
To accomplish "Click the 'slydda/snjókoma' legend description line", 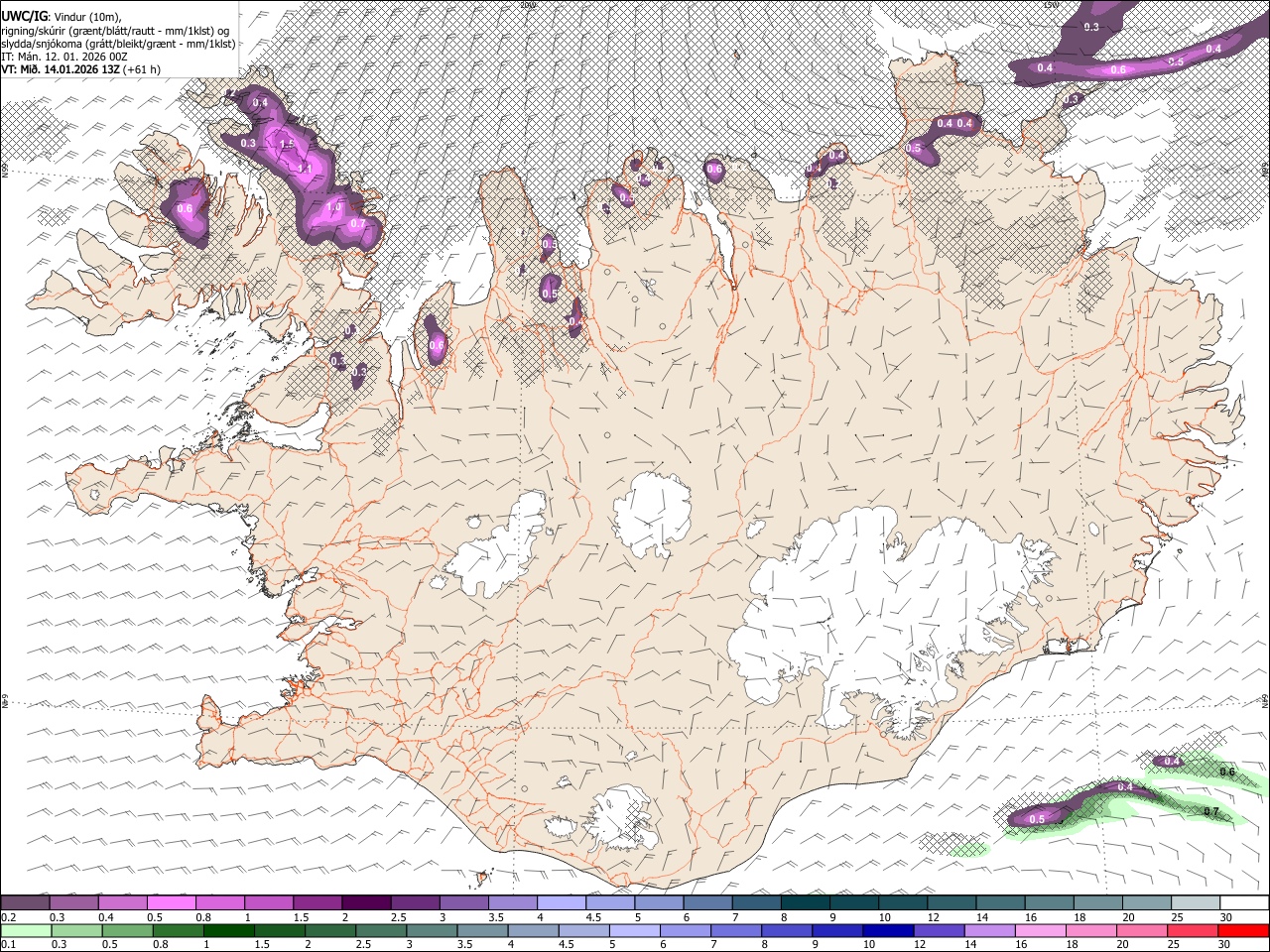I will [119, 44].
